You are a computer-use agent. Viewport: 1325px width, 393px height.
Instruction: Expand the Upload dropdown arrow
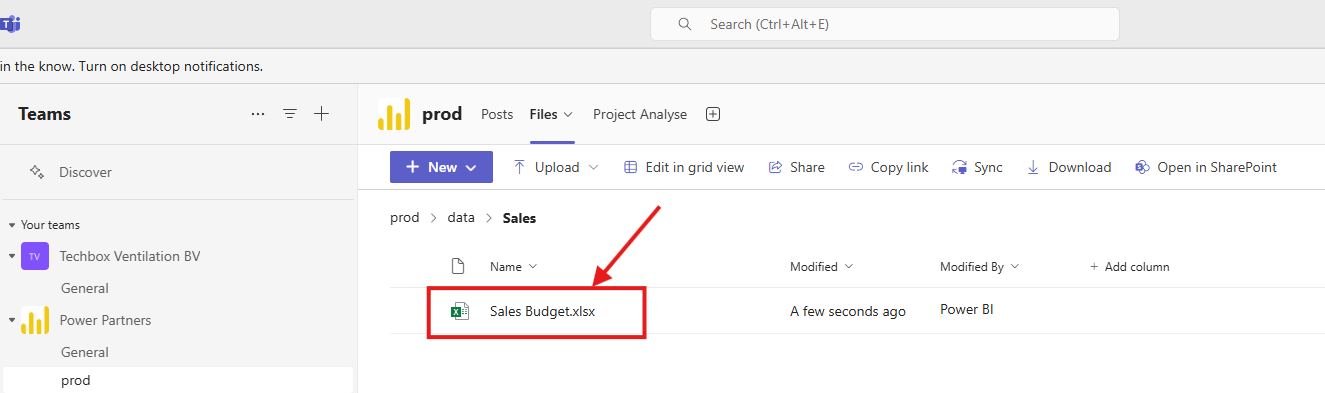coord(594,168)
